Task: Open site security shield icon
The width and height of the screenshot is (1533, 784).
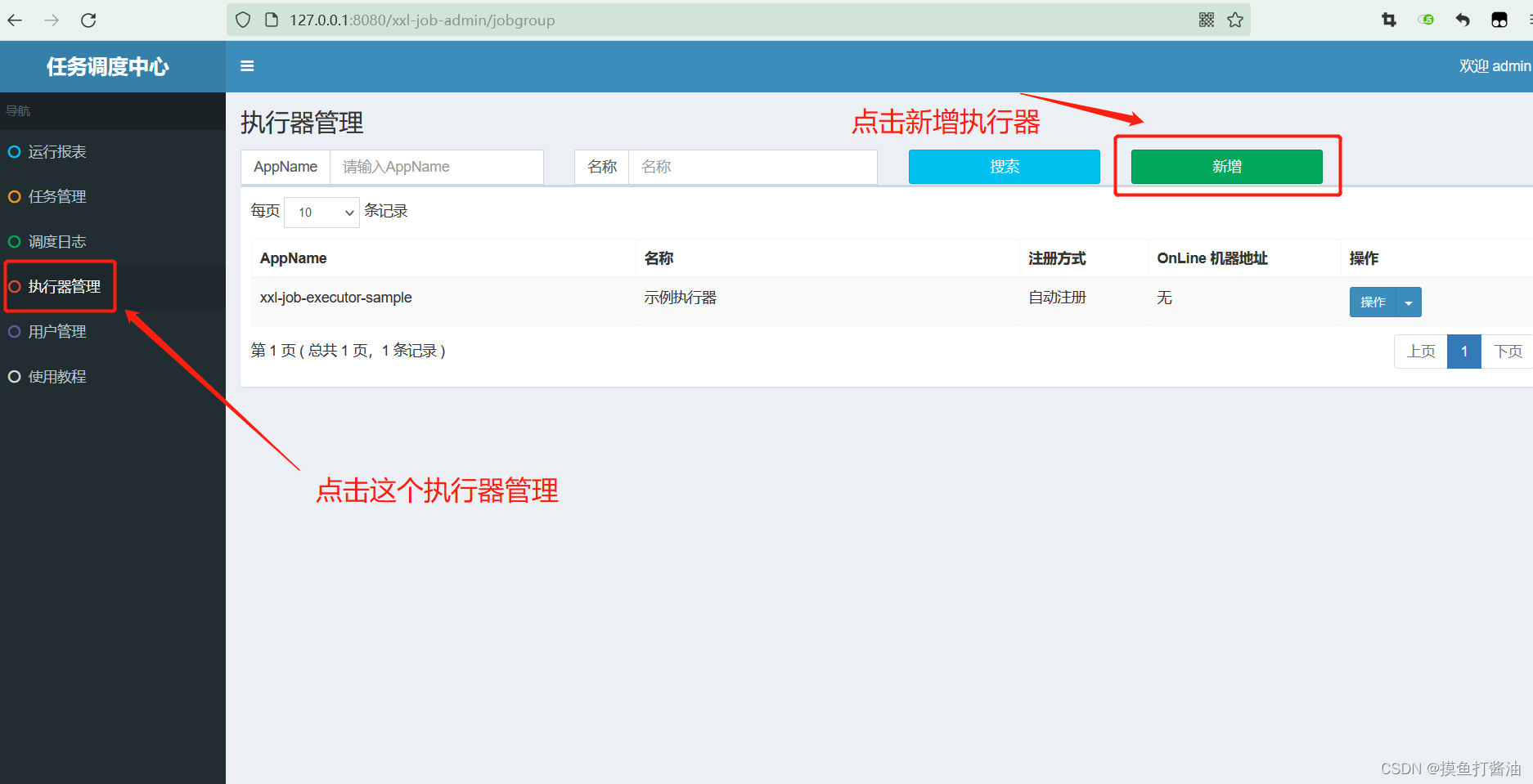Action: (243, 20)
